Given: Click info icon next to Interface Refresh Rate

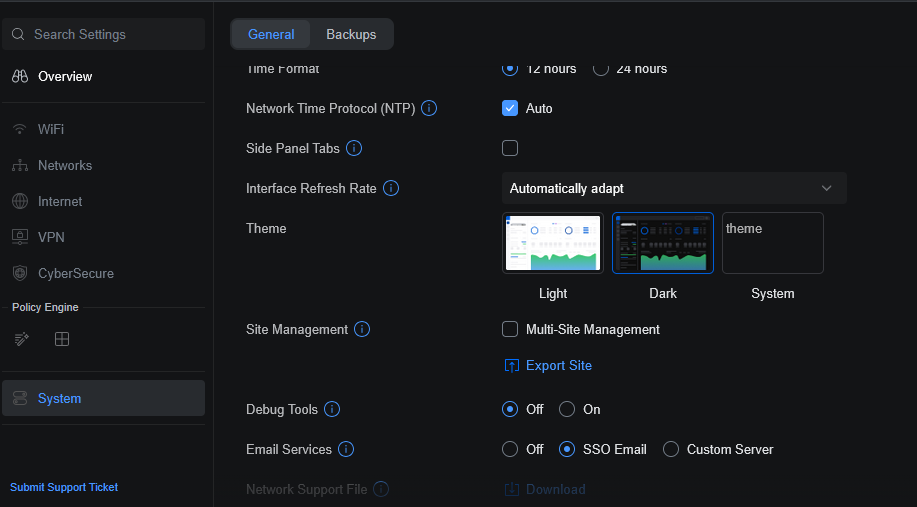Looking at the screenshot, I should point(391,188).
